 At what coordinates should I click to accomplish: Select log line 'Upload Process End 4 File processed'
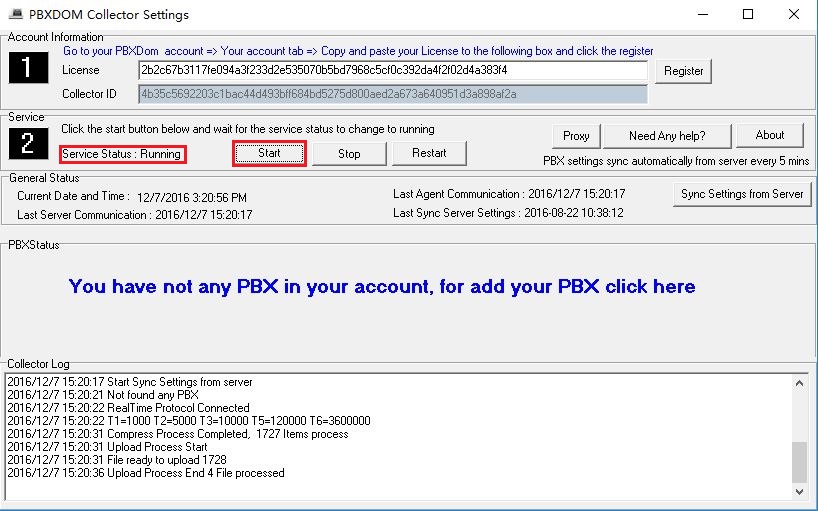point(146,473)
